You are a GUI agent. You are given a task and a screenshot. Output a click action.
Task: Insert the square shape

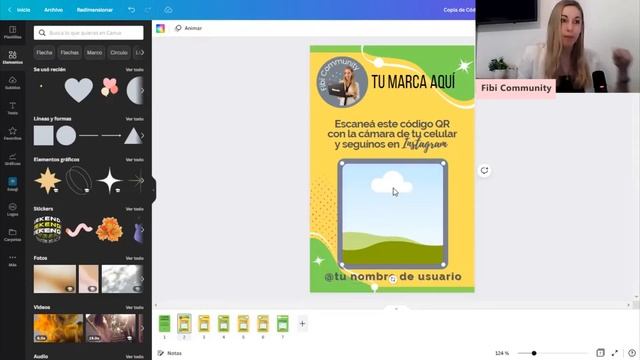click(x=43, y=136)
